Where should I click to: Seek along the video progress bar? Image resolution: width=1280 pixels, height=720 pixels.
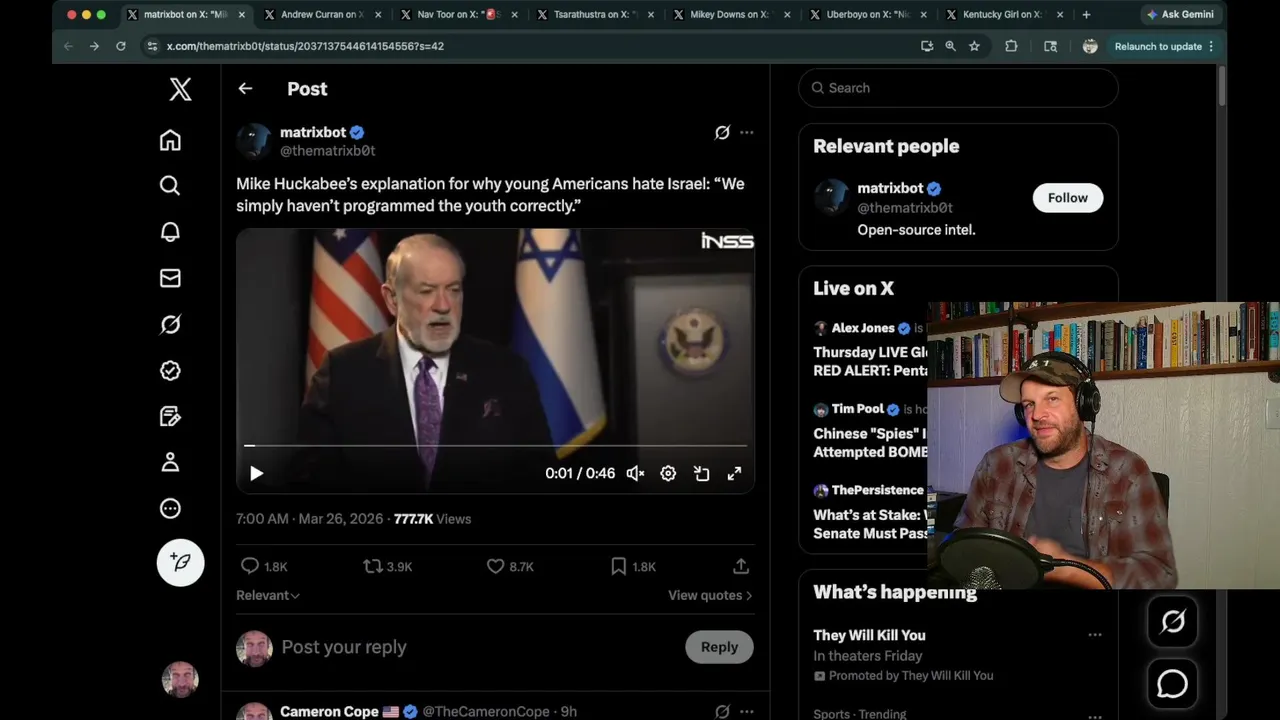495,446
